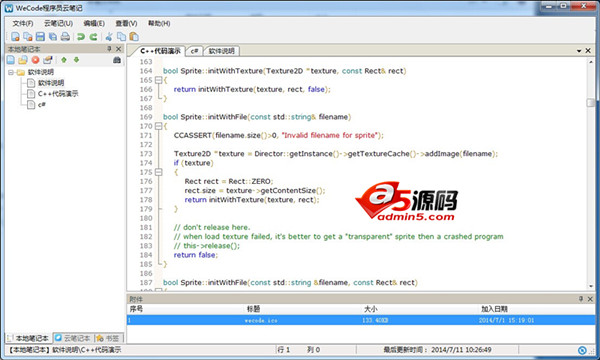Select the 书签 bottom tab

tap(109, 338)
